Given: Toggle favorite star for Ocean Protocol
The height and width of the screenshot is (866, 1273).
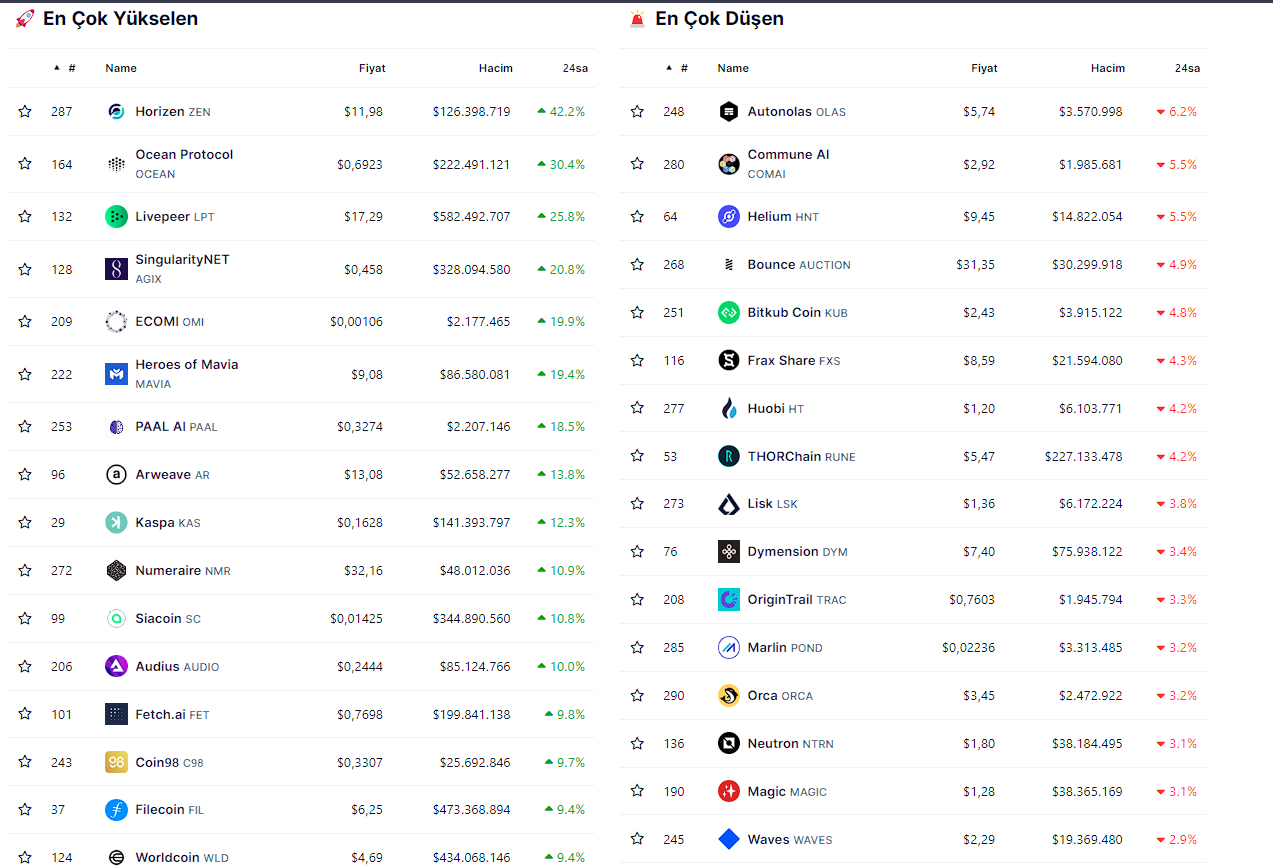Looking at the screenshot, I should [x=25, y=164].
